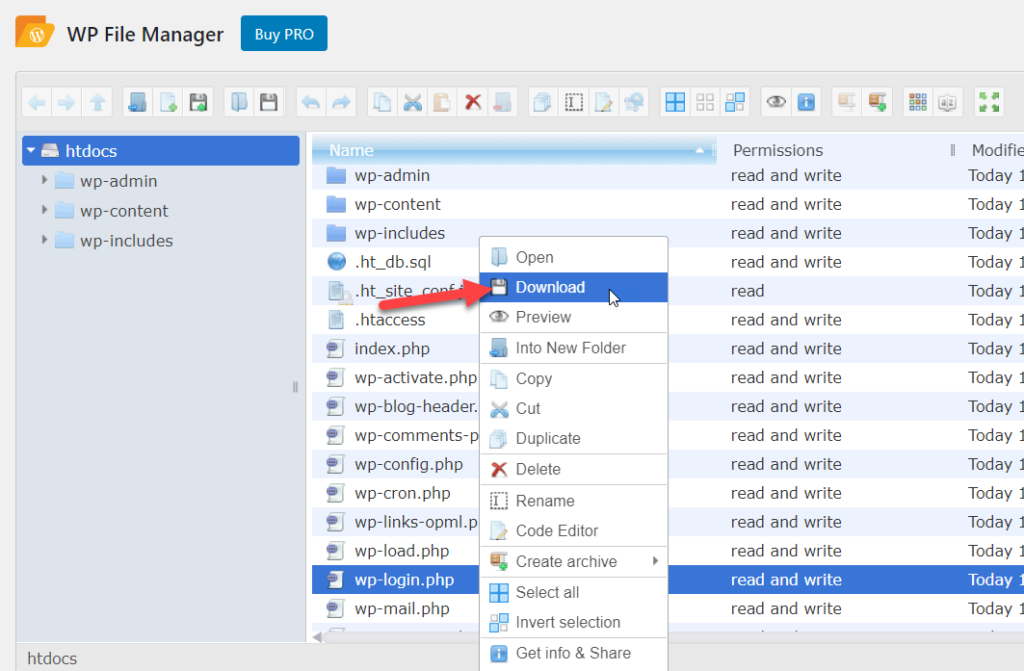Image resolution: width=1024 pixels, height=671 pixels.
Task: Click the Create archive toolbar icon
Action: (877, 103)
